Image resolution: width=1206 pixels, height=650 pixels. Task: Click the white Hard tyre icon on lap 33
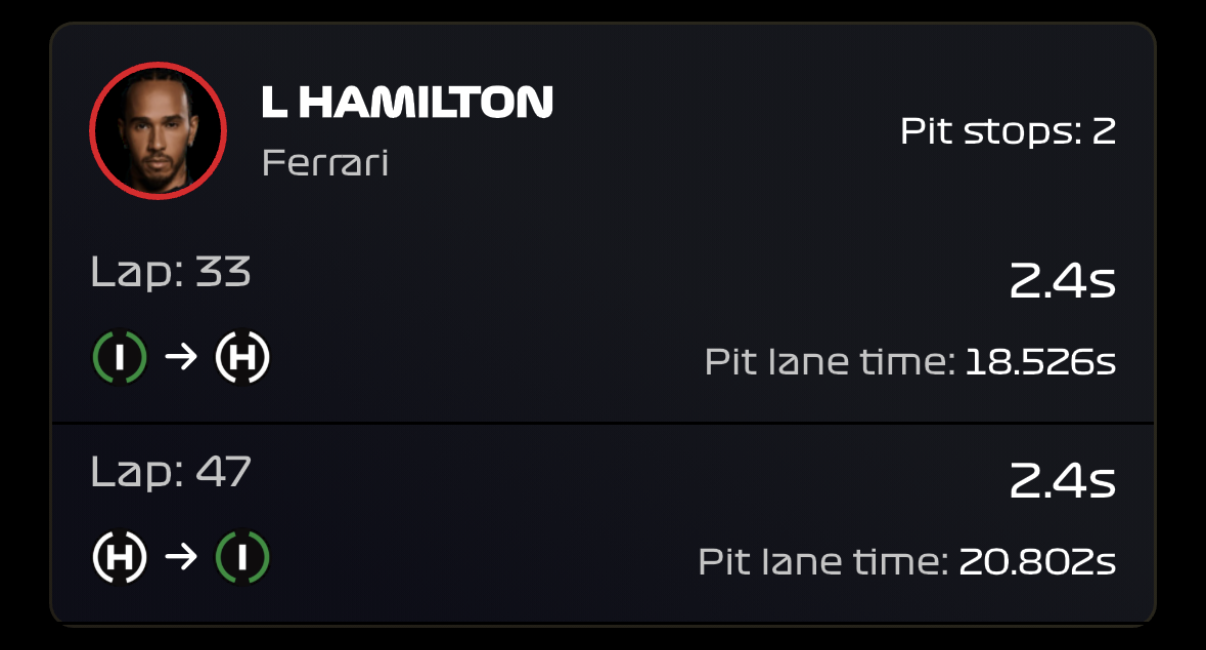tap(242, 358)
